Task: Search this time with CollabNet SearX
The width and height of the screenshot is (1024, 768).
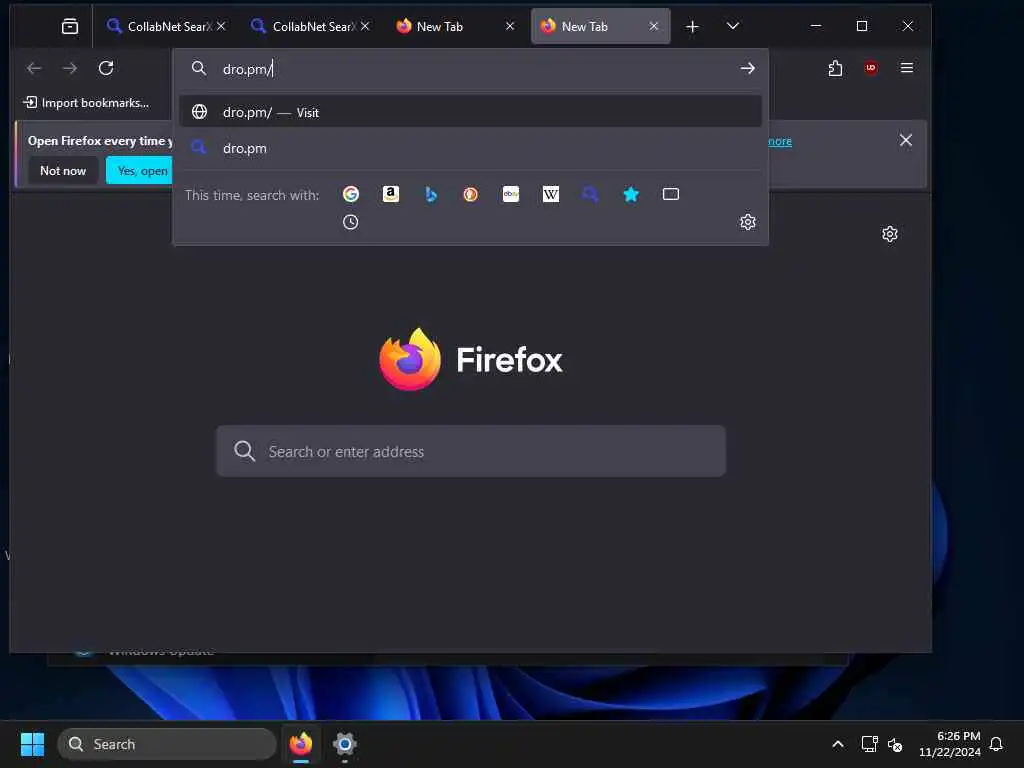Action: pyautogui.click(x=590, y=194)
